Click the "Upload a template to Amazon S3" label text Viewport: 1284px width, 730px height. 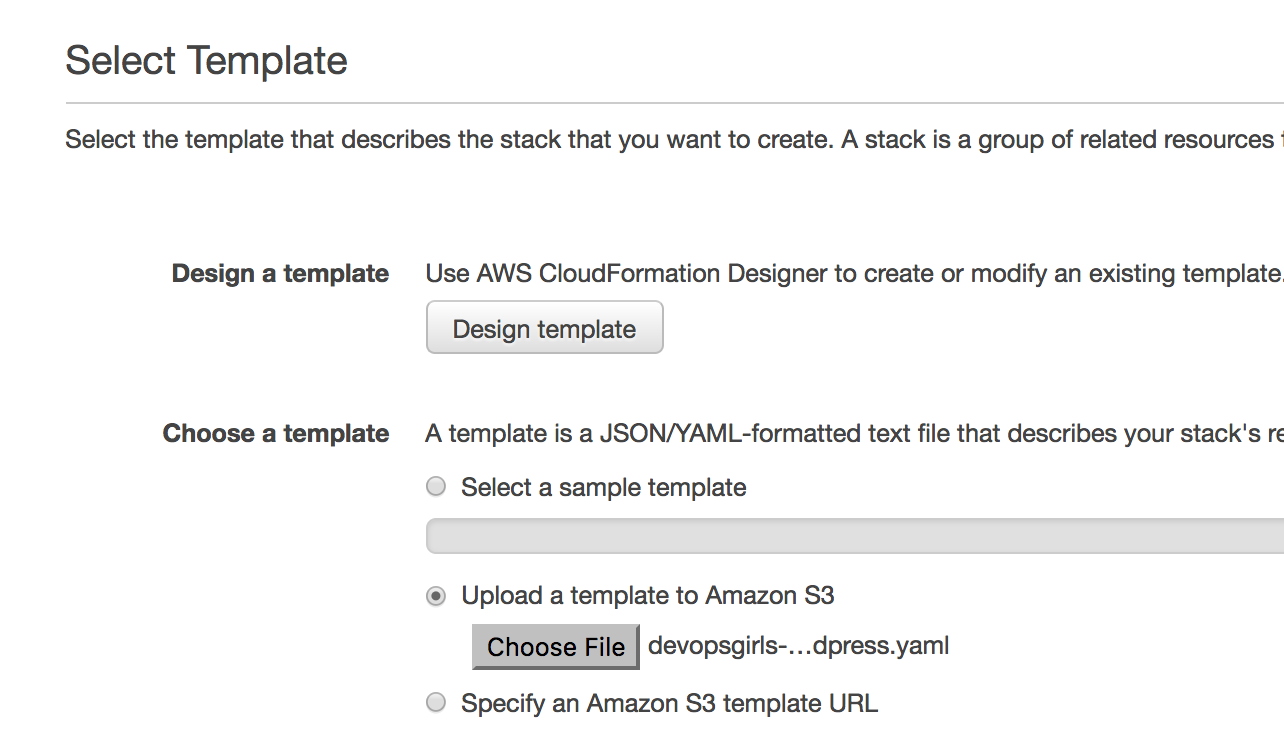pyautogui.click(x=647, y=596)
